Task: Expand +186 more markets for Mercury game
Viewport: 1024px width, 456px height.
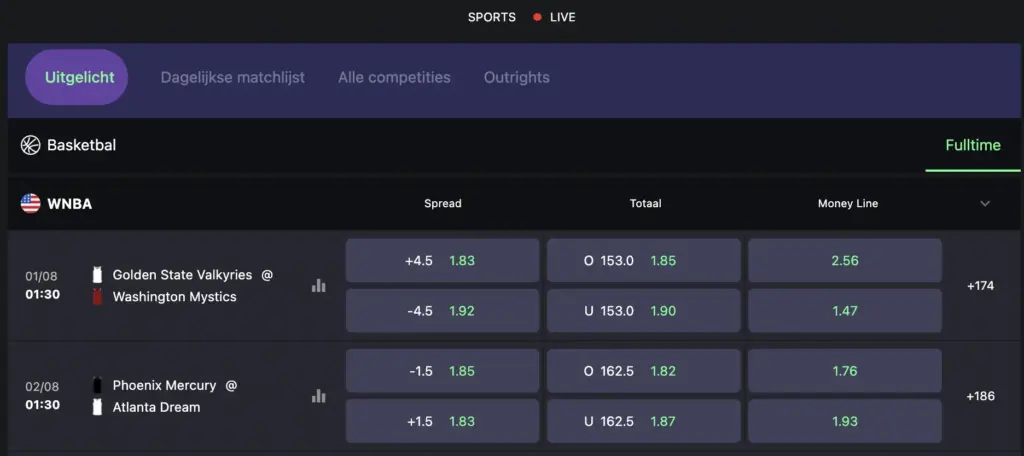Action: (x=981, y=396)
